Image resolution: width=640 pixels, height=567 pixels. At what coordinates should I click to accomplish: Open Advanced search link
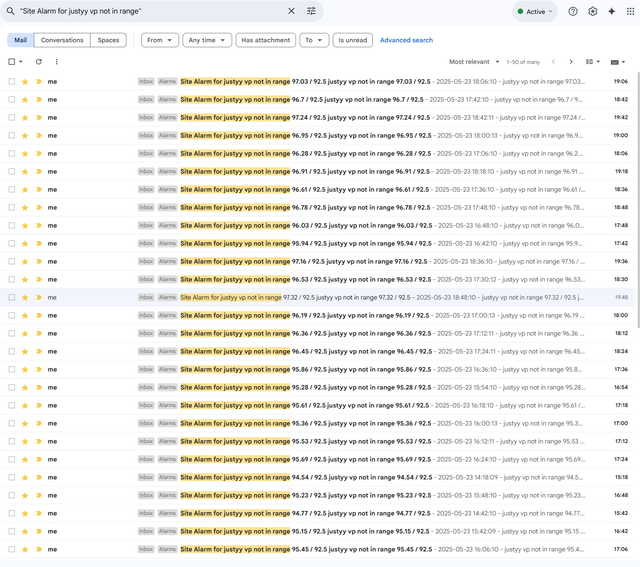coord(407,40)
